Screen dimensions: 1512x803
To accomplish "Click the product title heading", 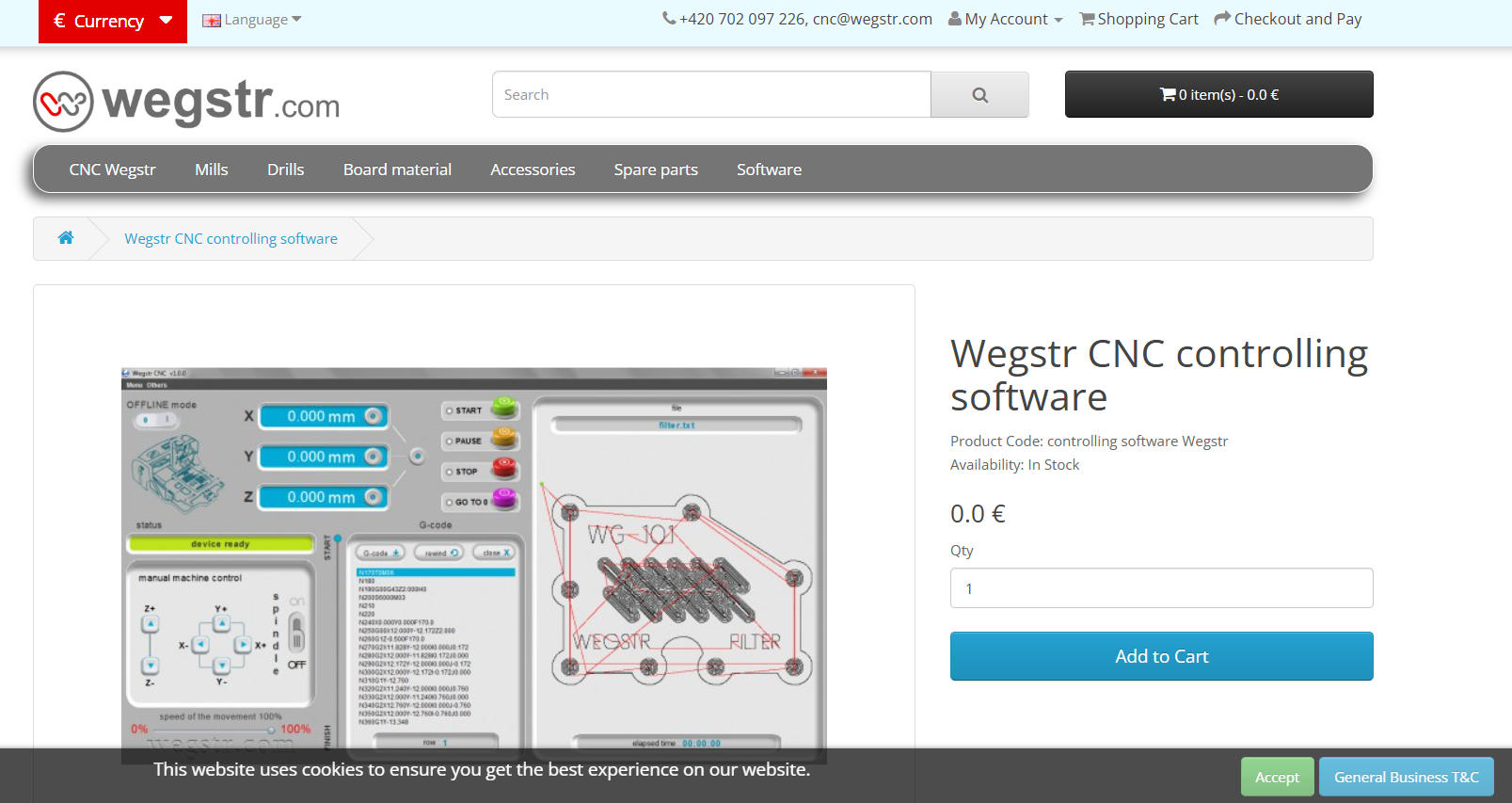I will coord(1159,375).
